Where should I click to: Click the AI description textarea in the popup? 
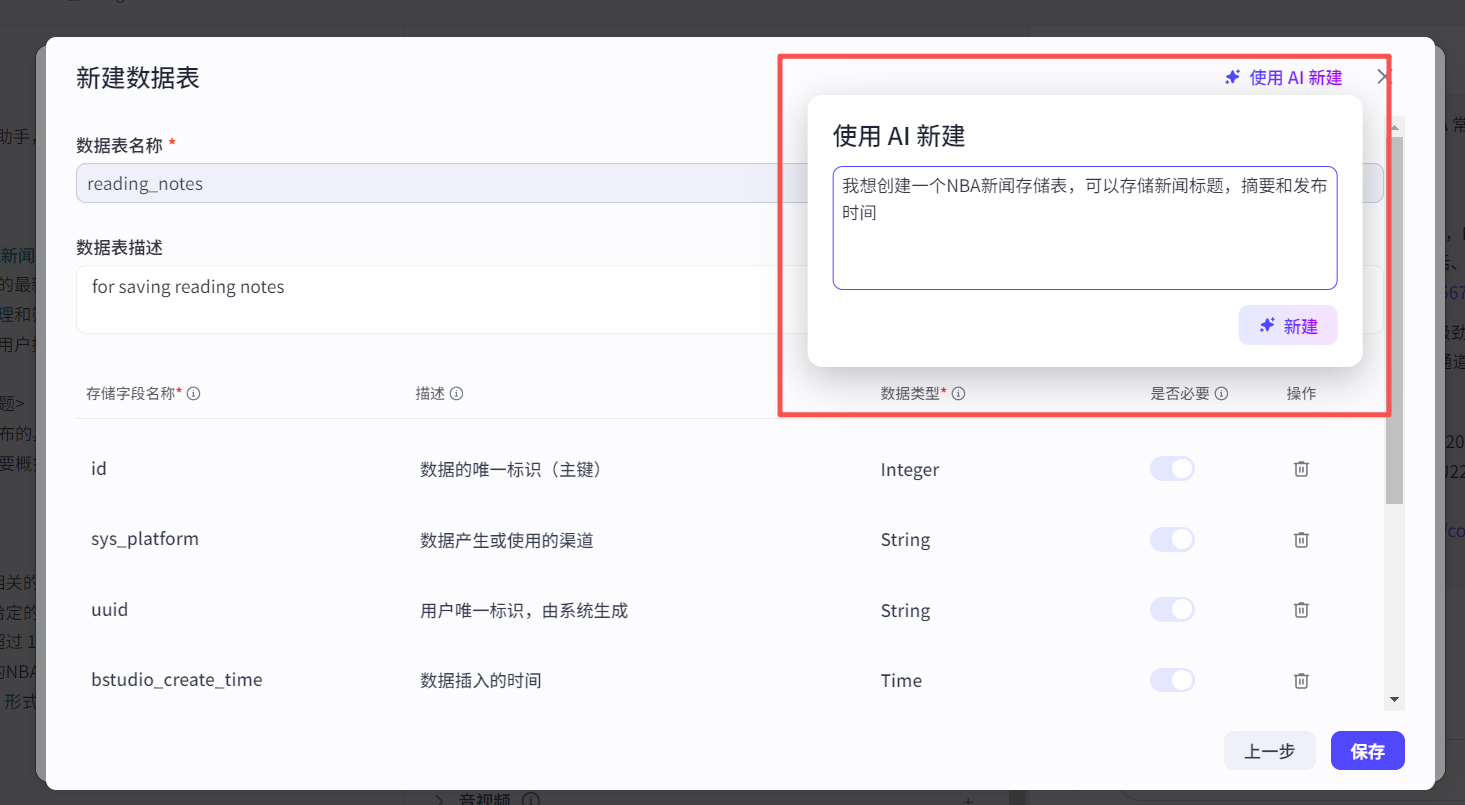coord(1084,227)
